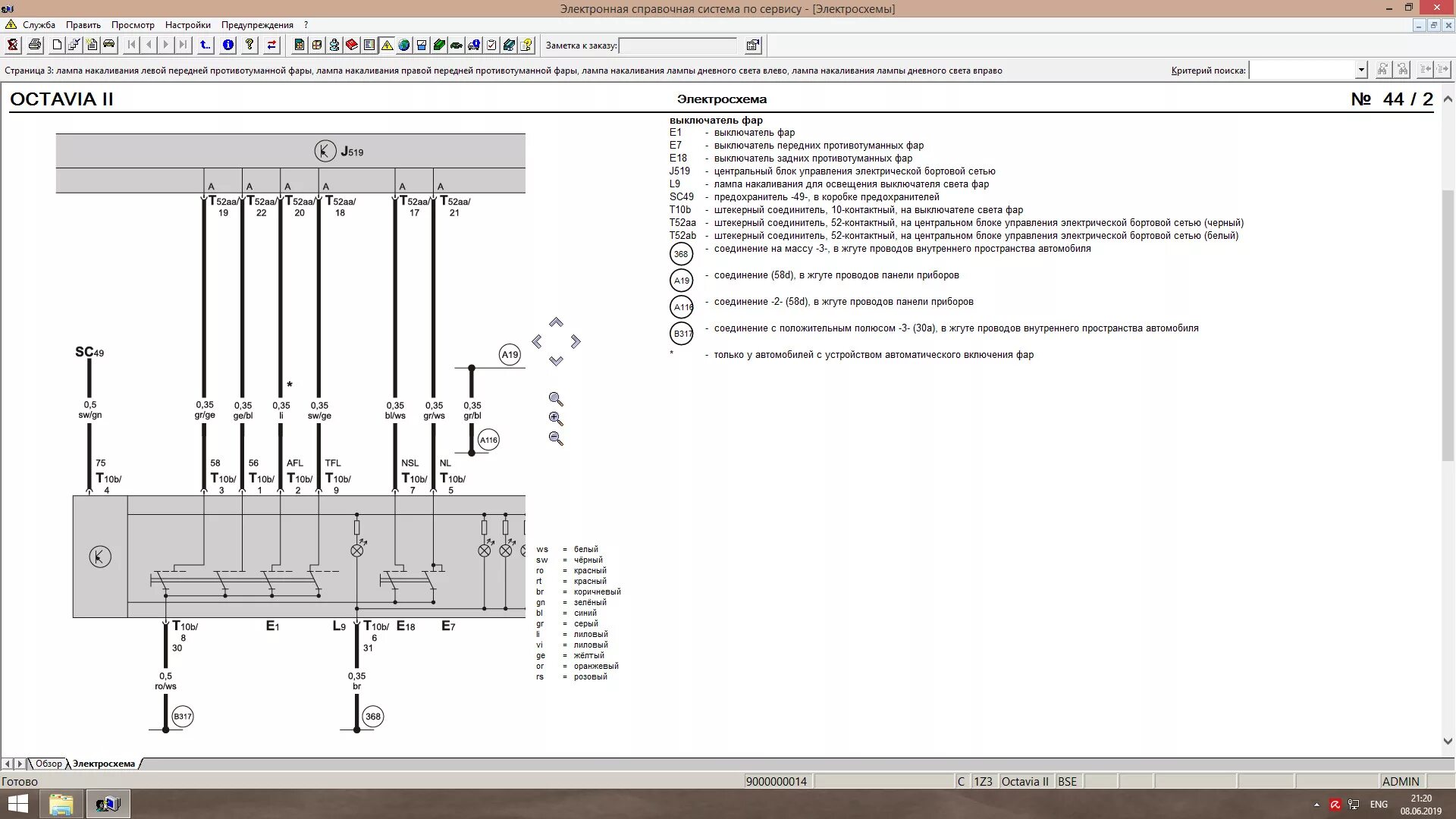Click the blank new page icon
The height and width of the screenshot is (819, 1456).
[57, 45]
